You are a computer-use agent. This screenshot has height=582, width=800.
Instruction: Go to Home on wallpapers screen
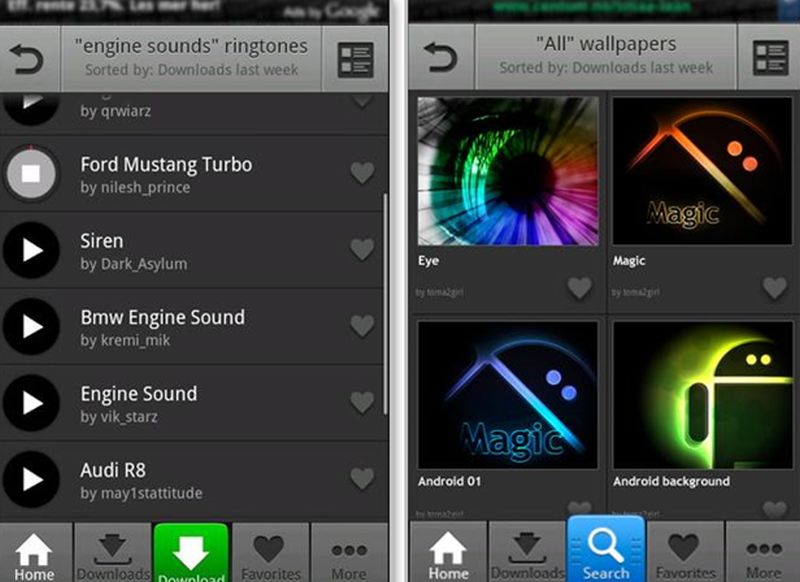[x=448, y=553]
